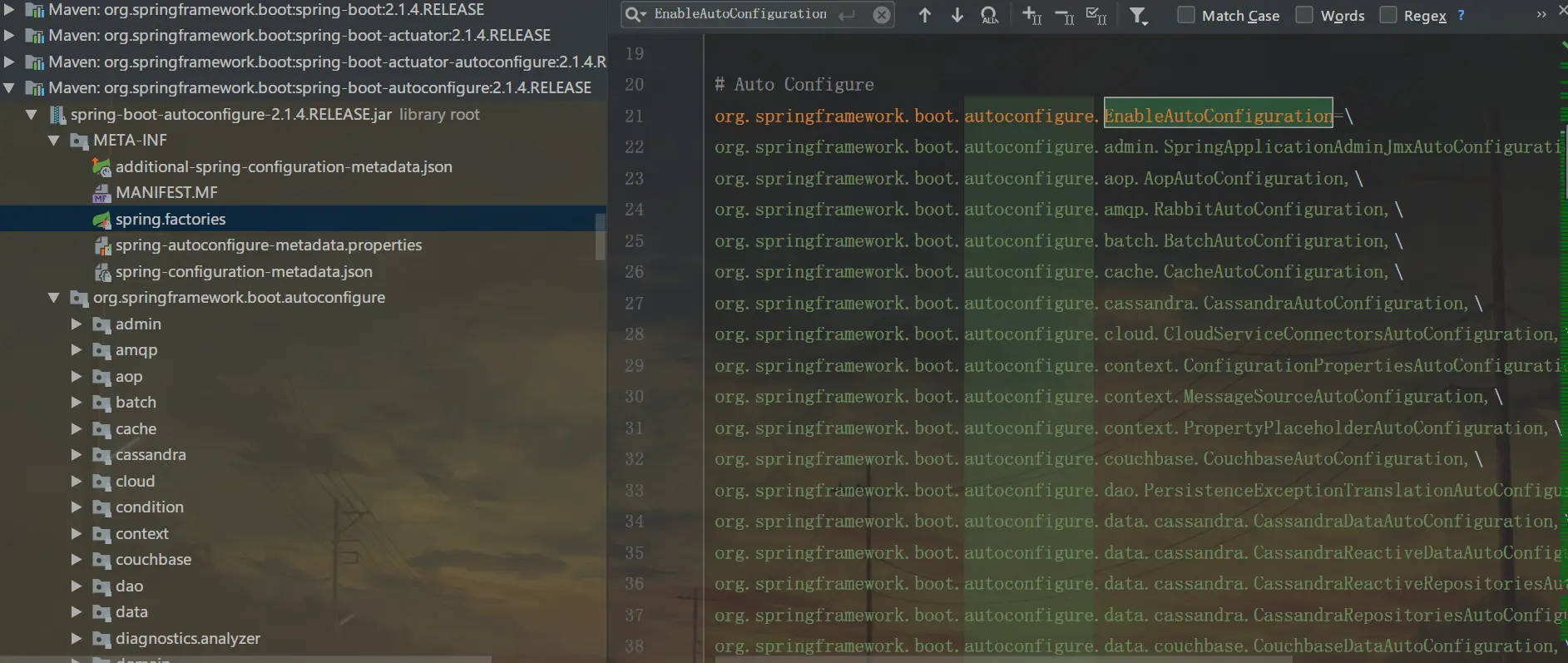
Task: Open spring-autoconfigure-metadata.properties file
Action: click(269, 245)
